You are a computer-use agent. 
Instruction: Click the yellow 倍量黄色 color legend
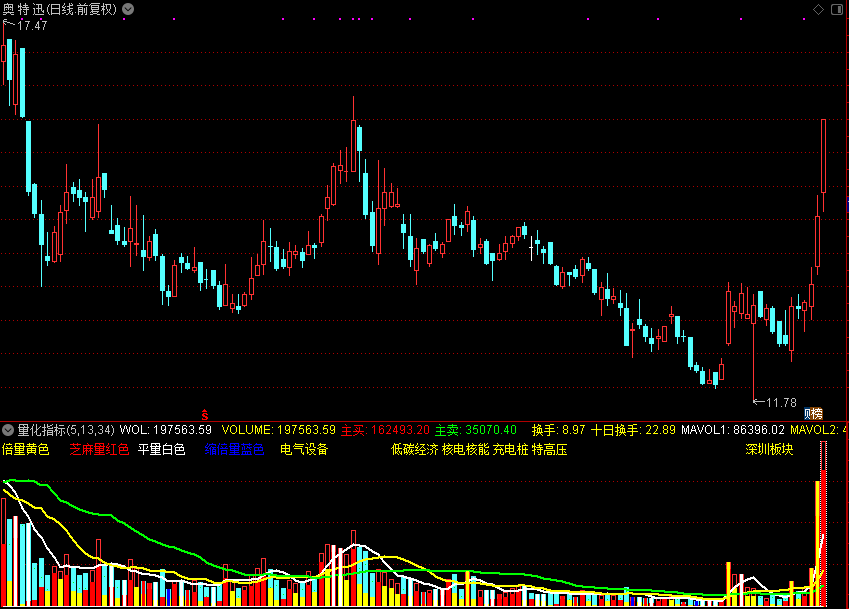(25, 450)
